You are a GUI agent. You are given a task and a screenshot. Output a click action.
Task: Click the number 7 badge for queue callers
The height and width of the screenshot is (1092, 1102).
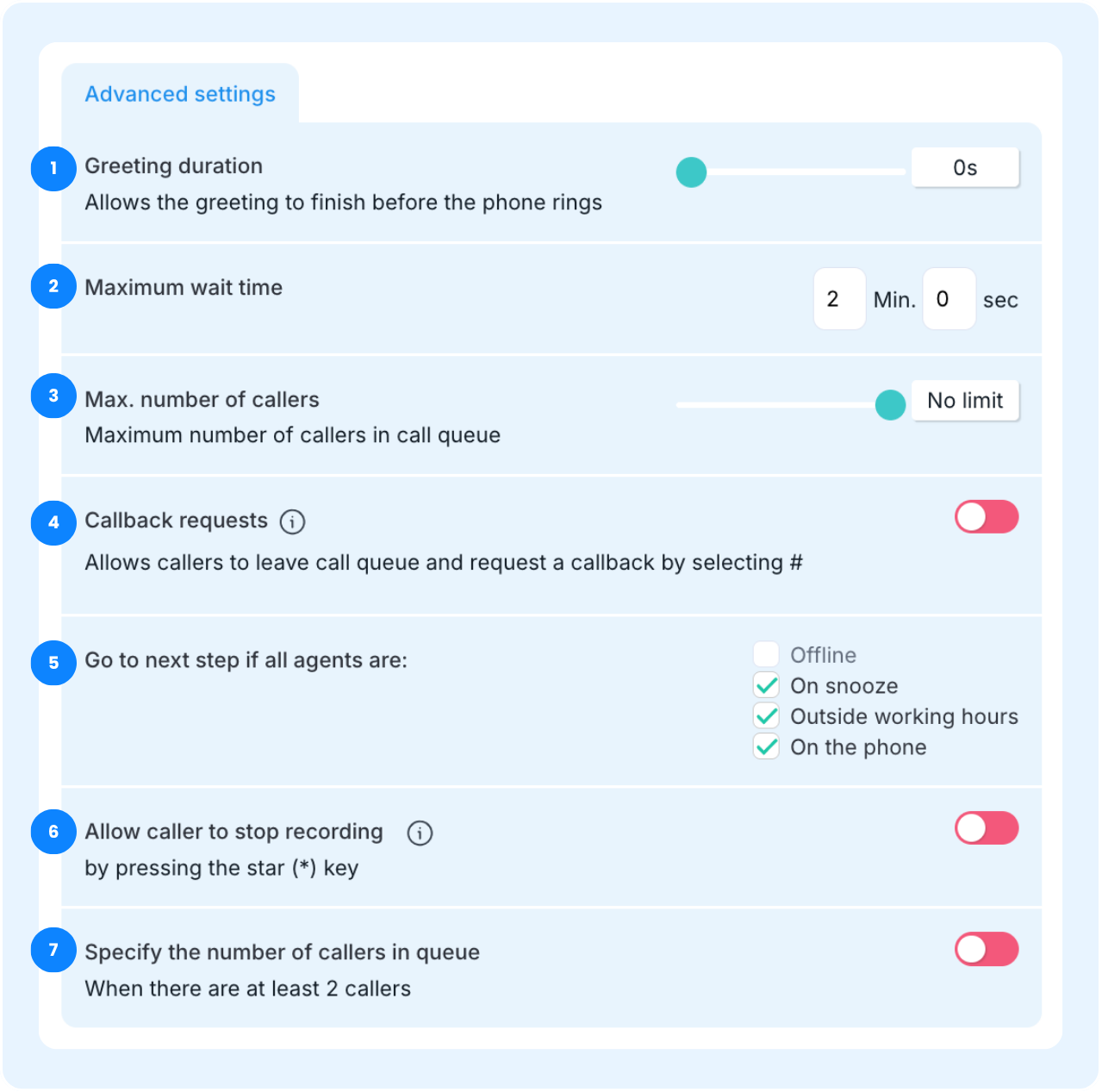[x=53, y=950]
